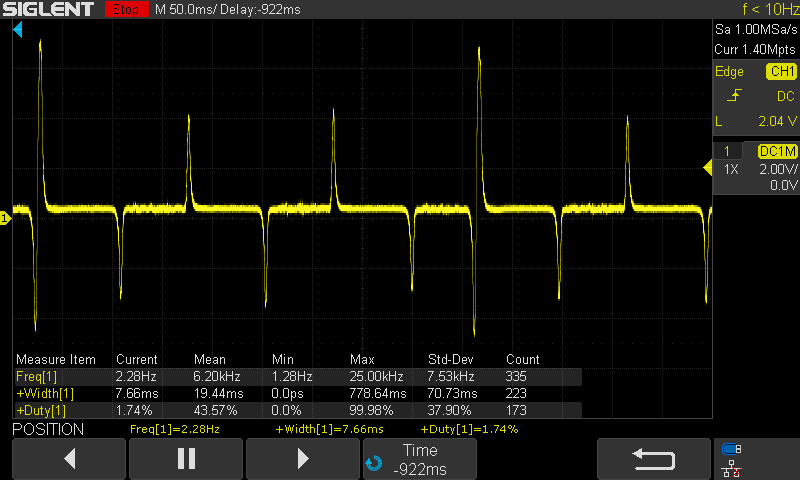Click the Delay:-922ms readout at top
800x480 pixels.
(260, 9)
